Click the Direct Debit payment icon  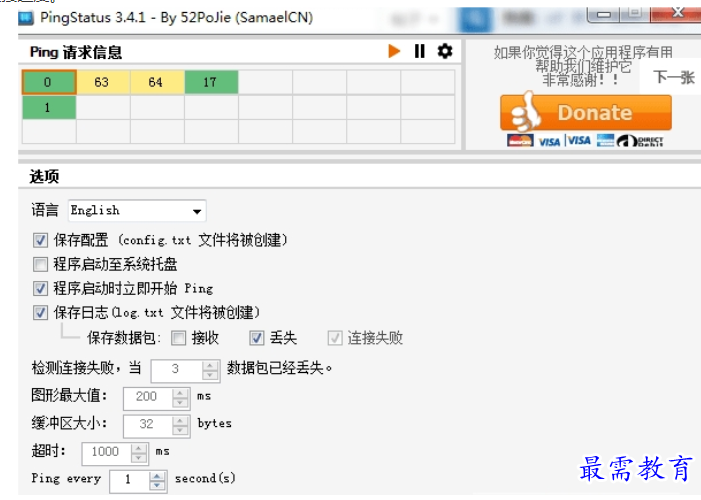coord(640,141)
